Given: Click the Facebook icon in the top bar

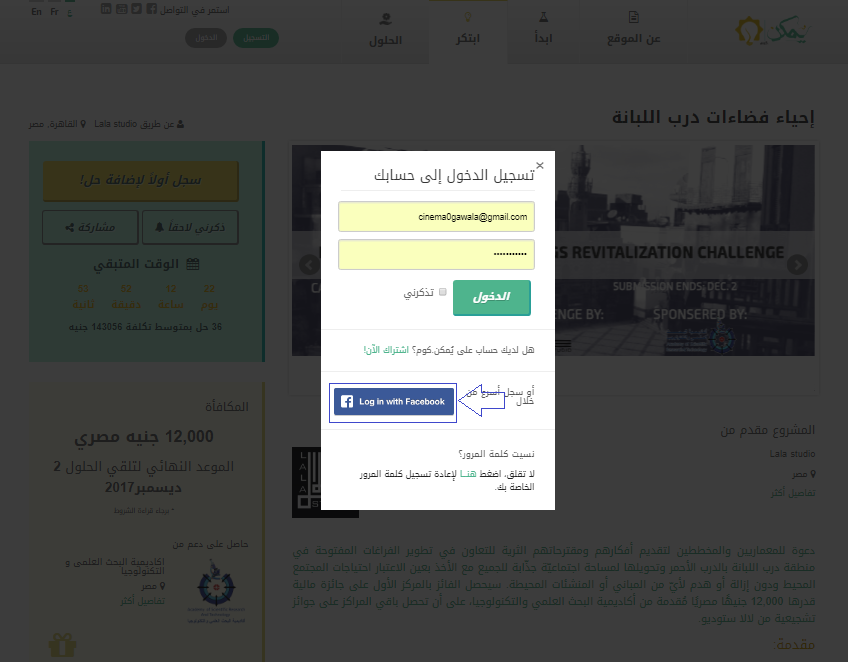Looking at the screenshot, I should tap(150, 9).
